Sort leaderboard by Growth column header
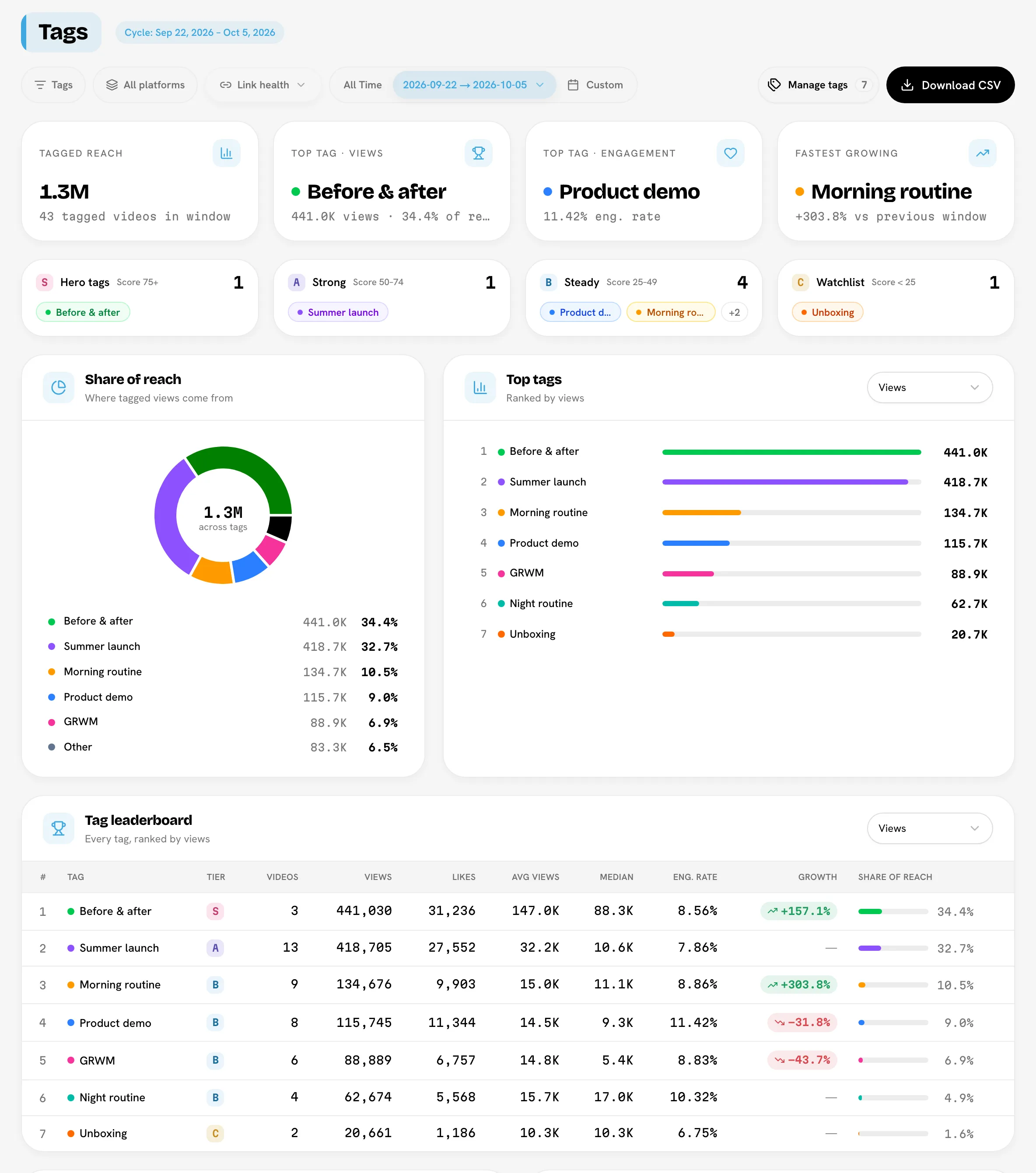The image size is (1036, 1173). tap(817, 877)
